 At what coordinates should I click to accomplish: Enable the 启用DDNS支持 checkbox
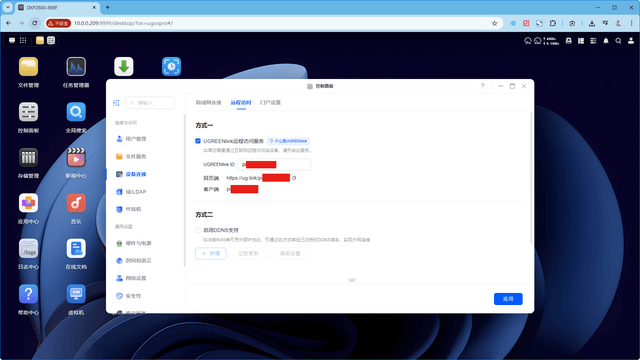(x=198, y=230)
